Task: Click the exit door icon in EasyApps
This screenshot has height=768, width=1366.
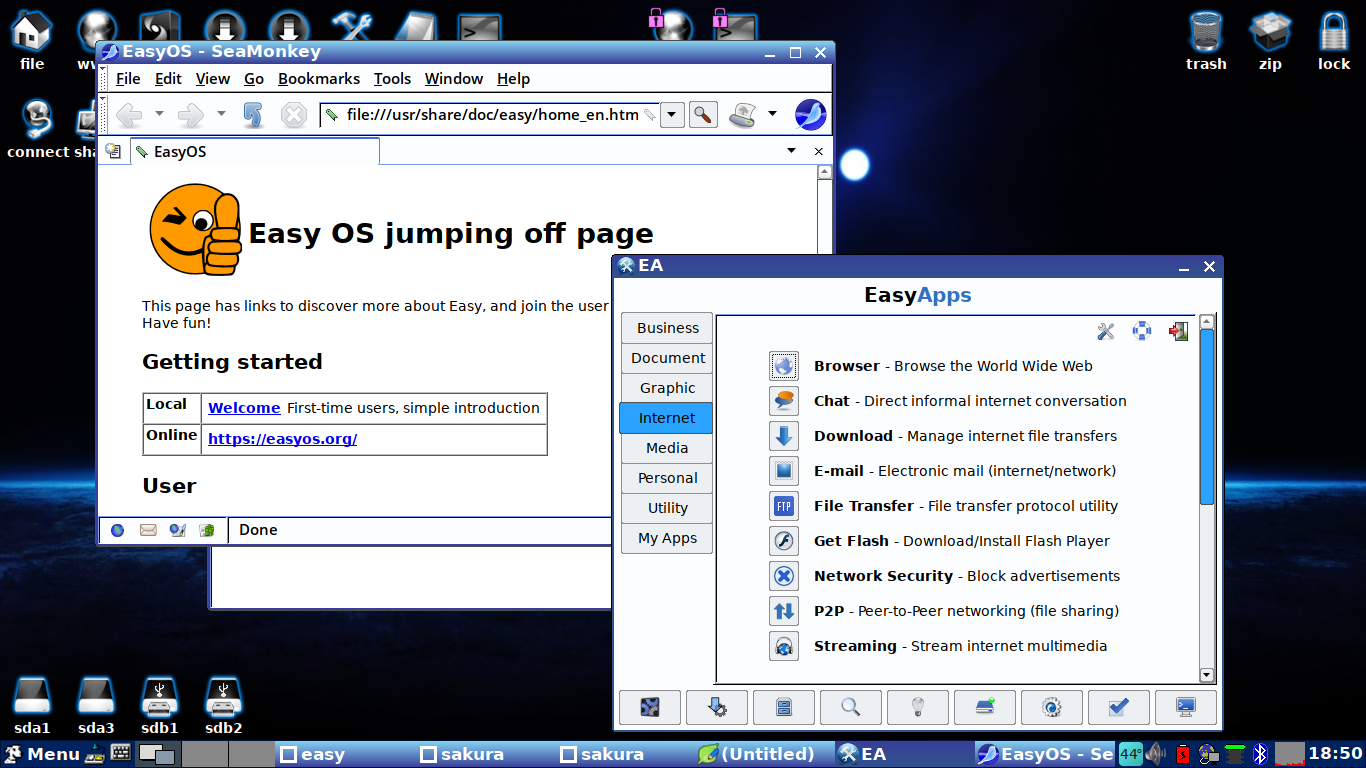Action: coord(1178,331)
